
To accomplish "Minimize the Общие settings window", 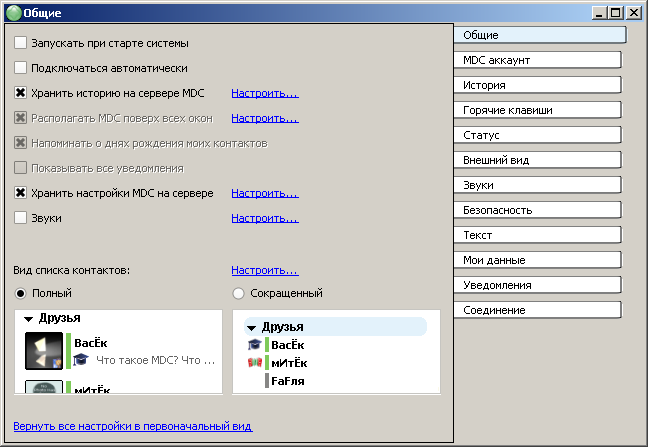I will (599, 13).
